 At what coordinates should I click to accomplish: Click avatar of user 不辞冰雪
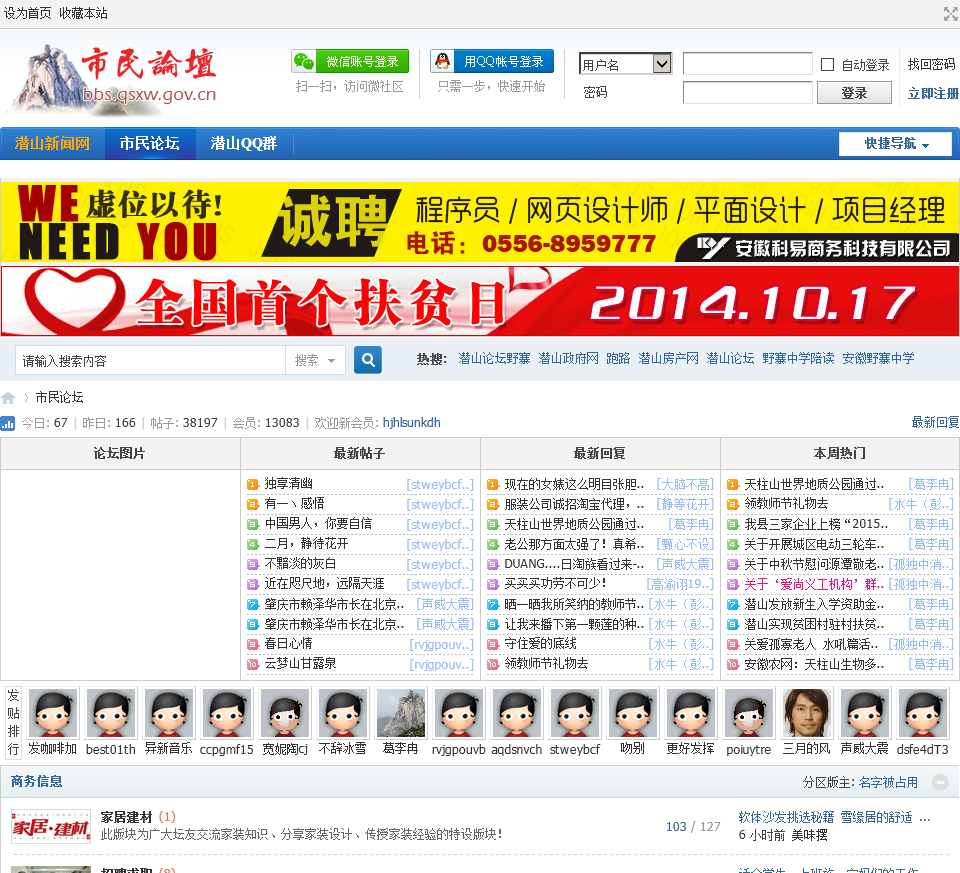[343, 713]
